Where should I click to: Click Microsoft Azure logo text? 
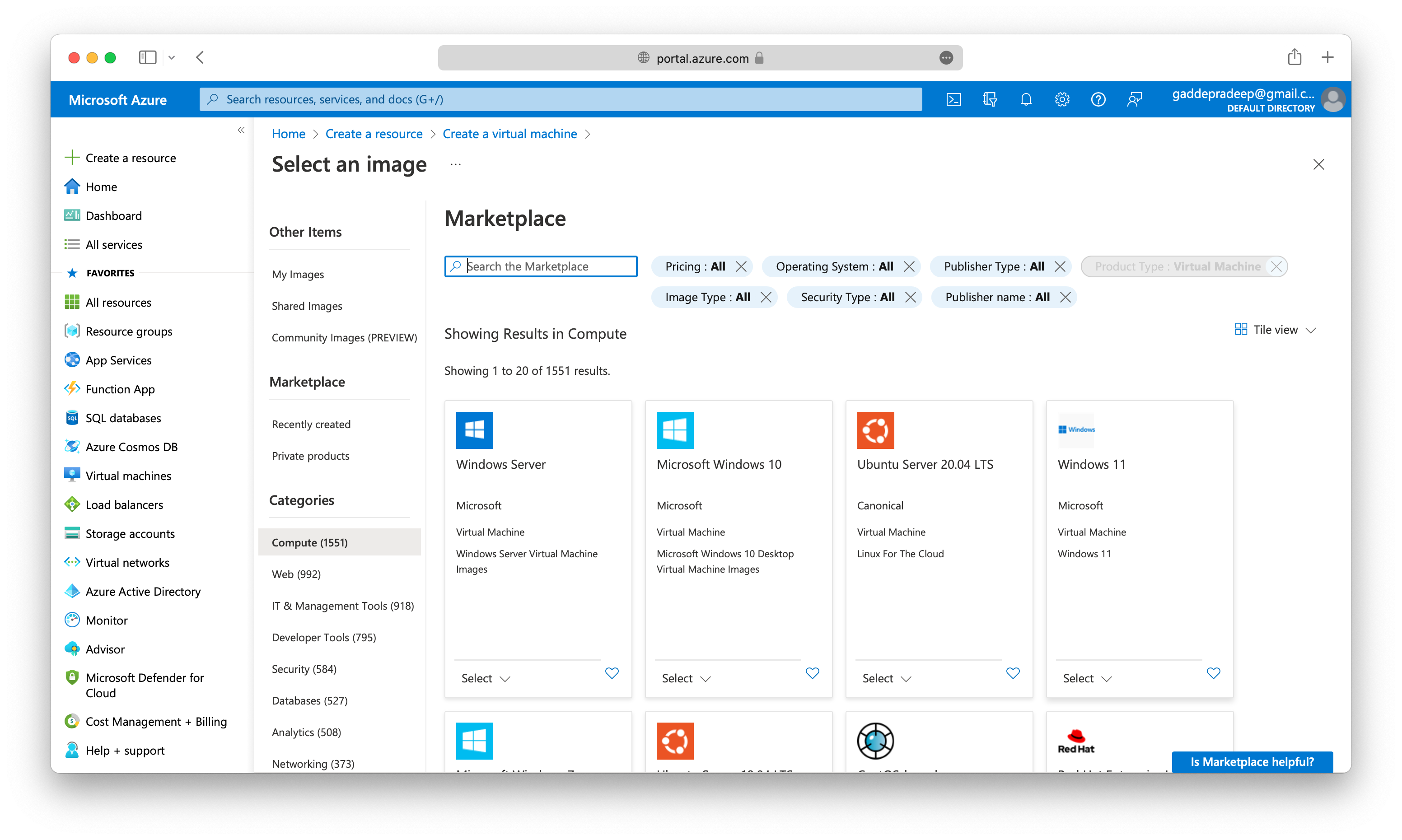click(117, 100)
